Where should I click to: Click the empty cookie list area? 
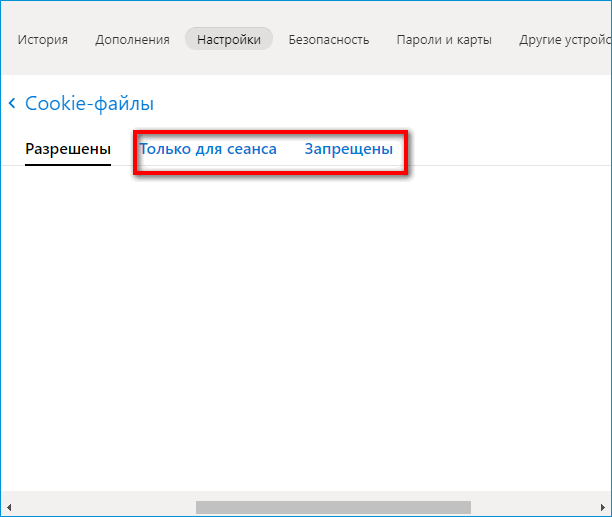coord(306,330)
